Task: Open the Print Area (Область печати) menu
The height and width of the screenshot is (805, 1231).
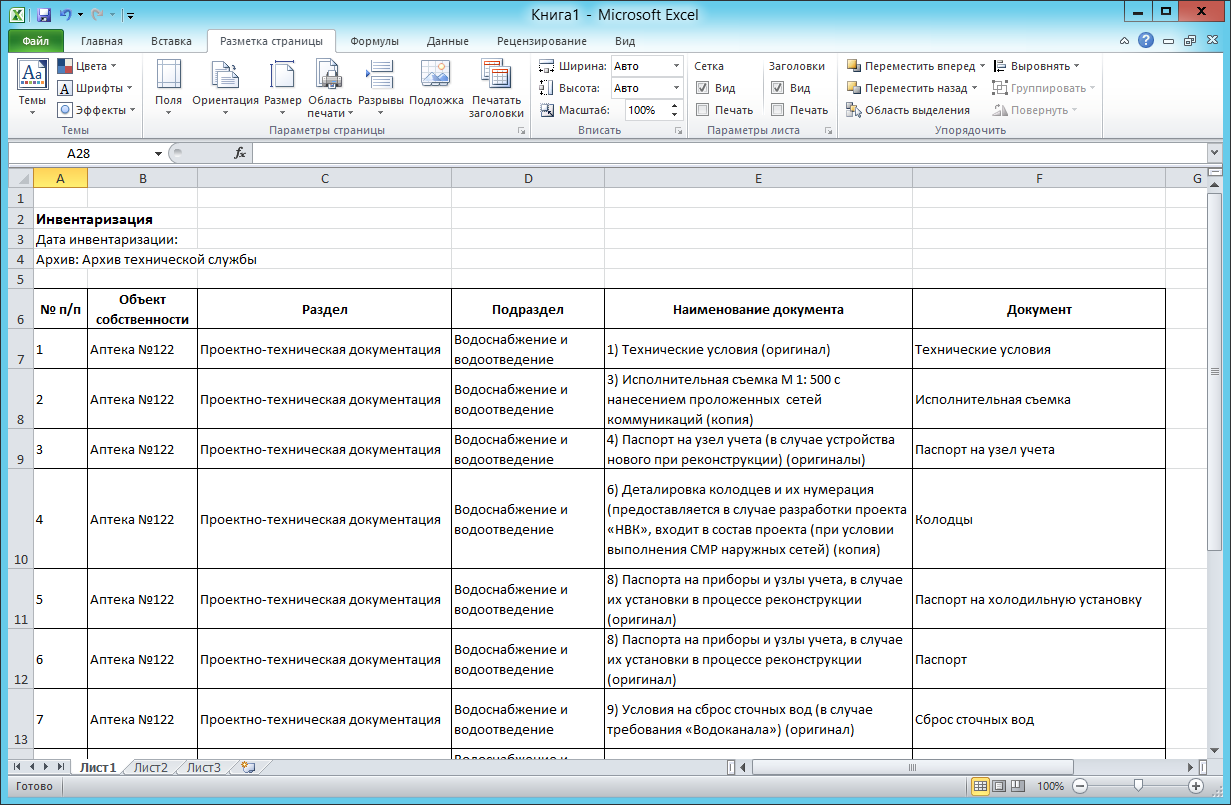Action: (330, 87)
